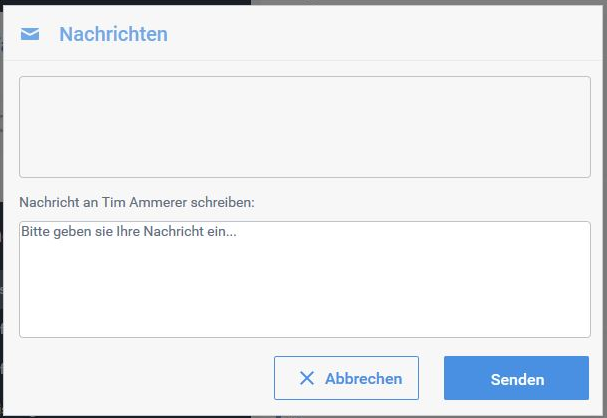Click the word 'Senden' to send
The width and height of the screenshot is (607, 418).
click(x=517, y=379)
